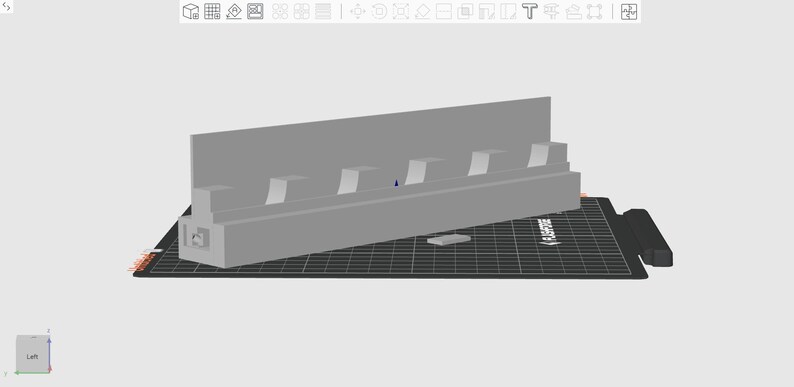This screenshot has width=794, height=387.
Task: Select the small flat object on plate
Action: pos(448,239)
